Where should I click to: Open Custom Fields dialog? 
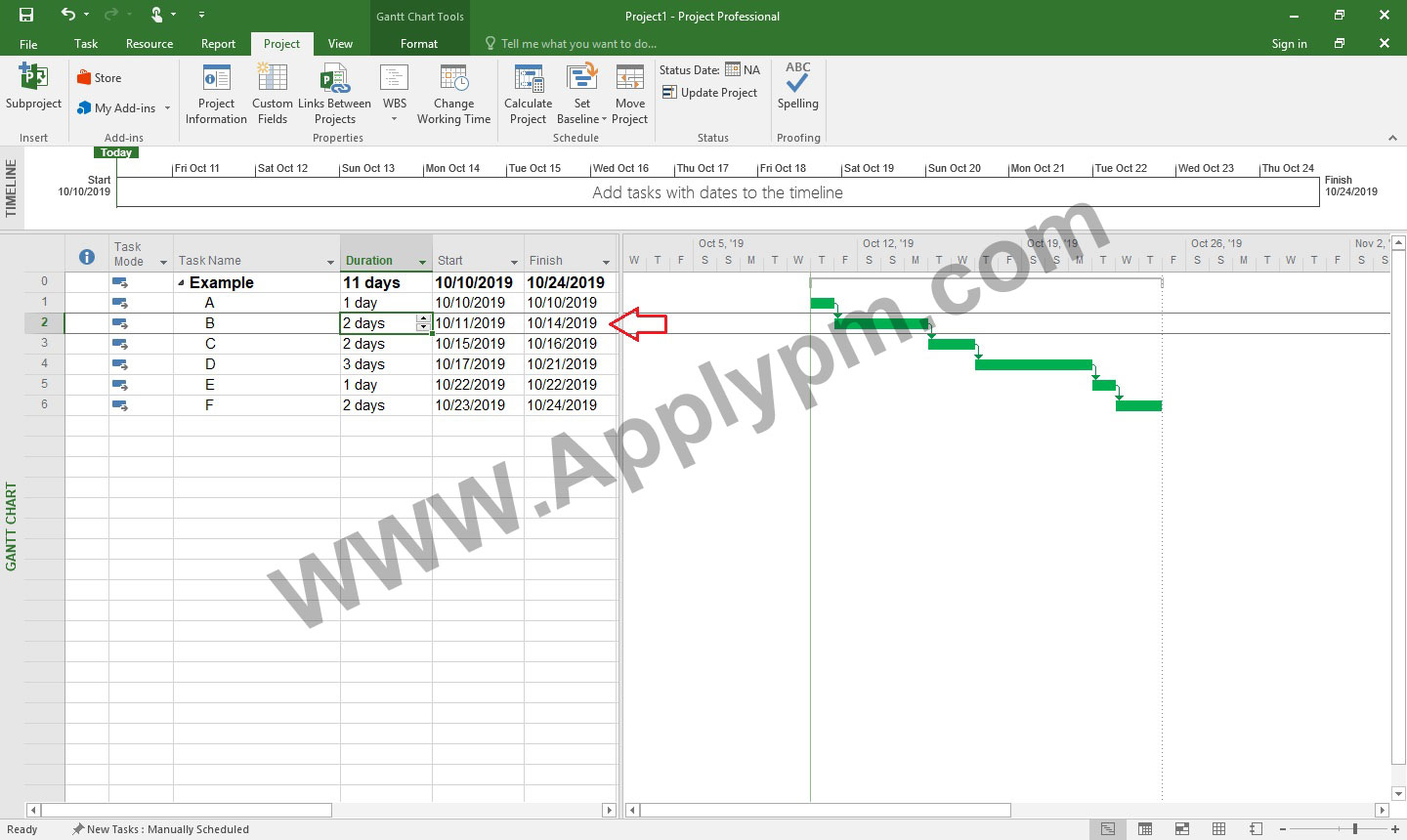(x=273, y=95)
